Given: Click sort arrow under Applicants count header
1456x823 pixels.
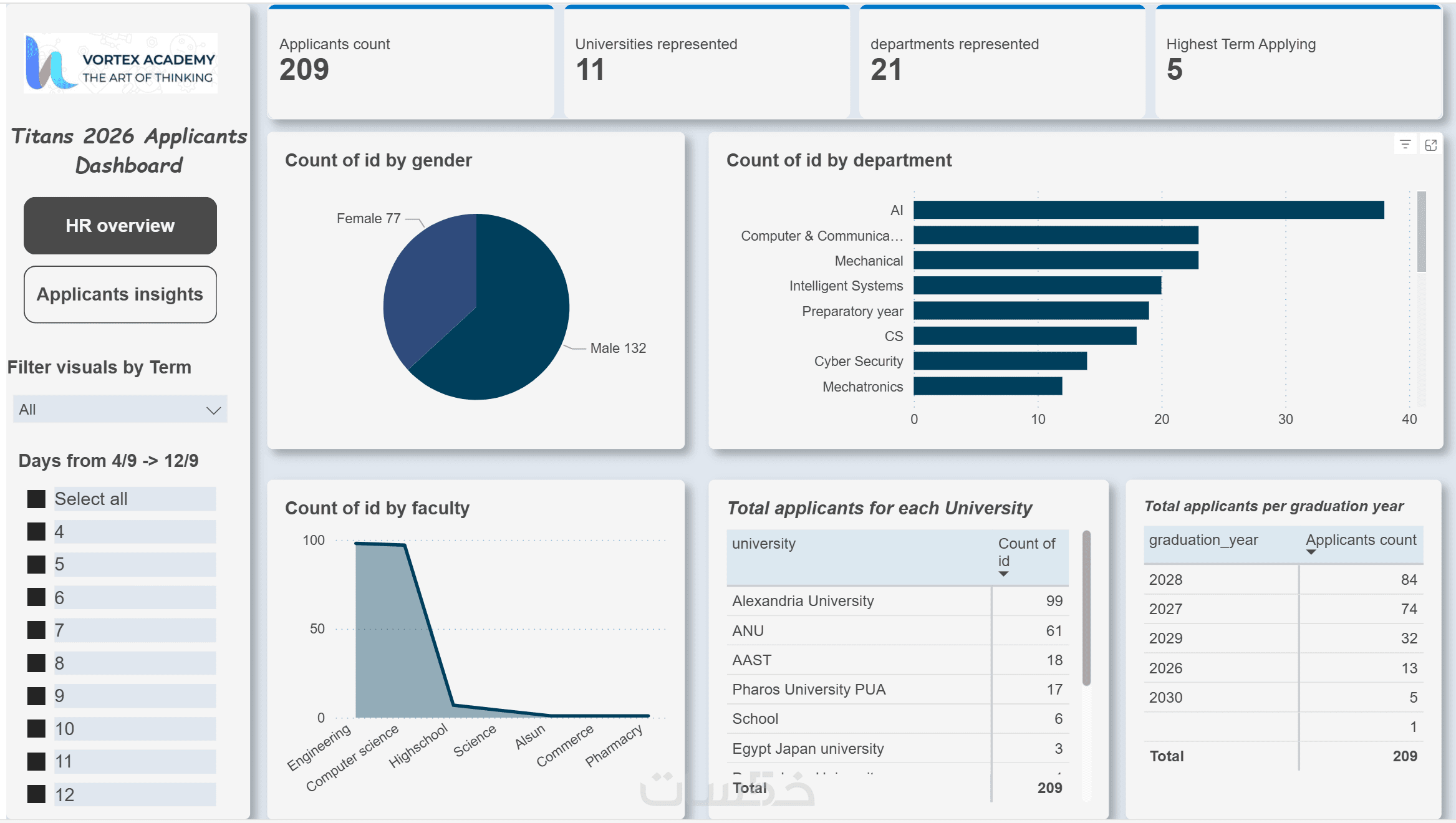Looking at the screenshot, I should pos(1311,552).
